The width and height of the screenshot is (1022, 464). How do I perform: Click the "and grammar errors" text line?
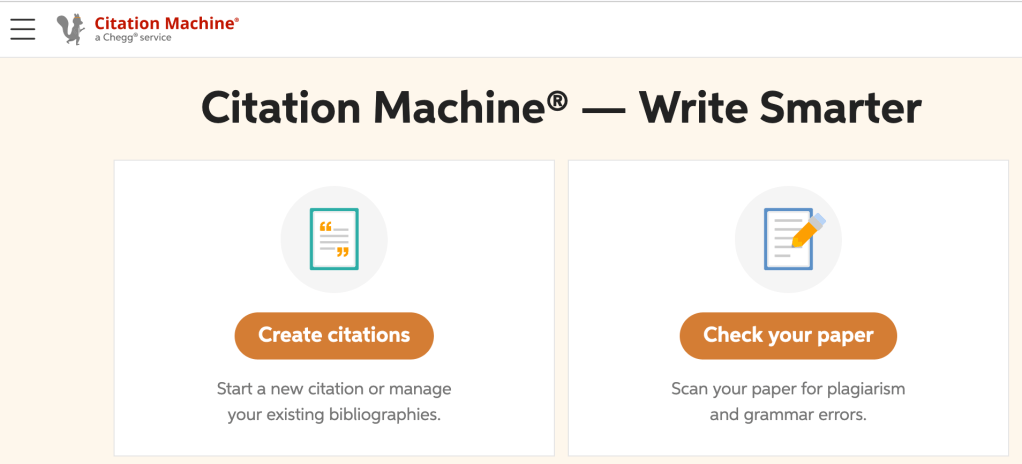(788, 414)
